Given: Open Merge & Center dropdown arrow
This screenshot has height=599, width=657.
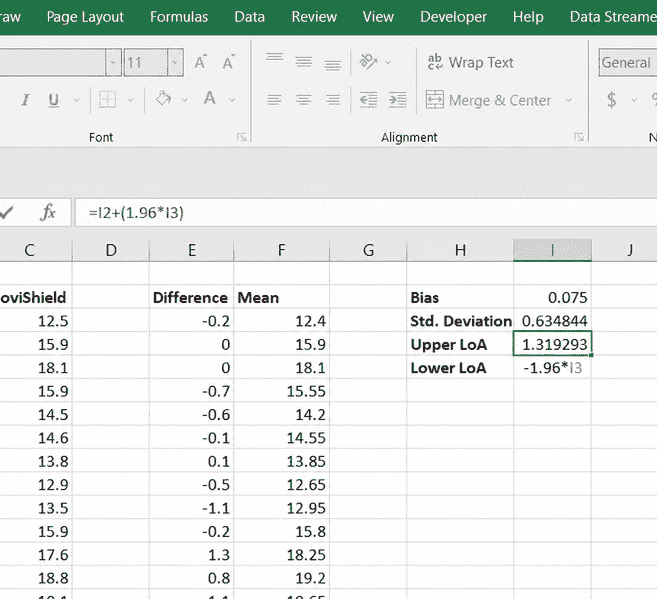Looking at the screenshot, I should point(568,100).
